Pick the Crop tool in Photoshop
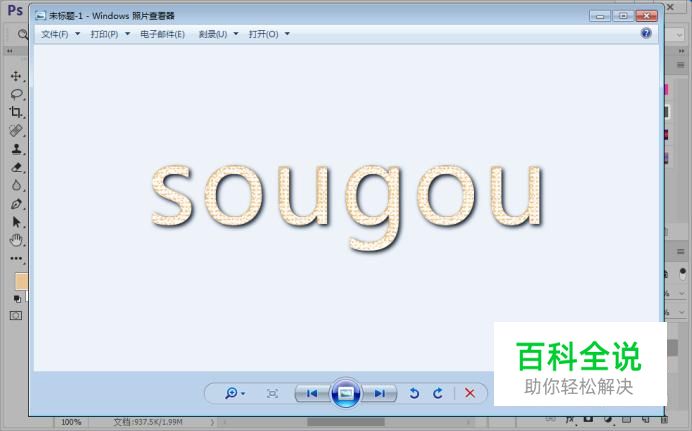The image size is (692, 431). (16, 112)
